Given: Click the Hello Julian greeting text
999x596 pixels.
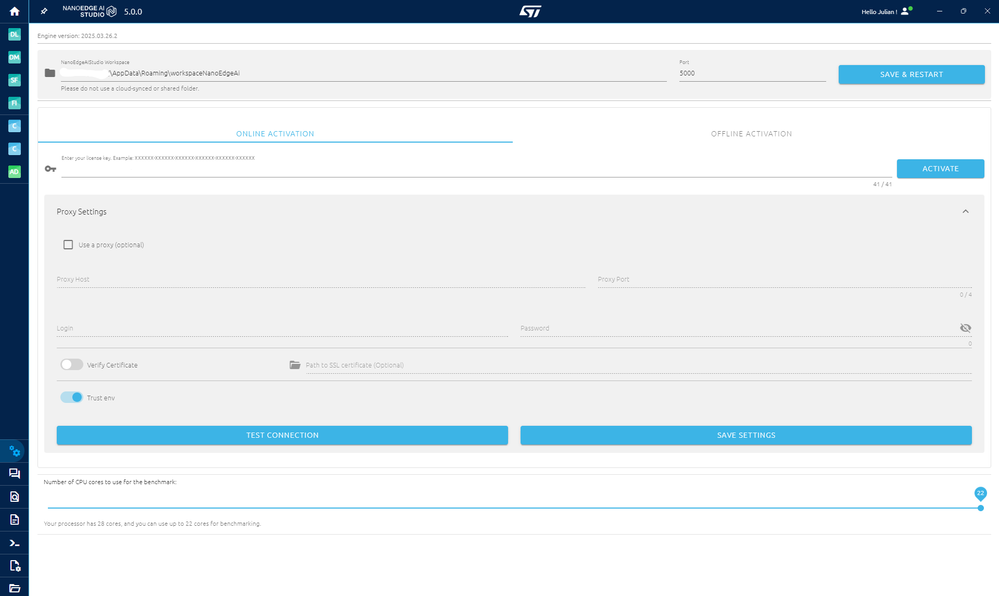Looking at the screenshot, I should (x=879, y=12).
